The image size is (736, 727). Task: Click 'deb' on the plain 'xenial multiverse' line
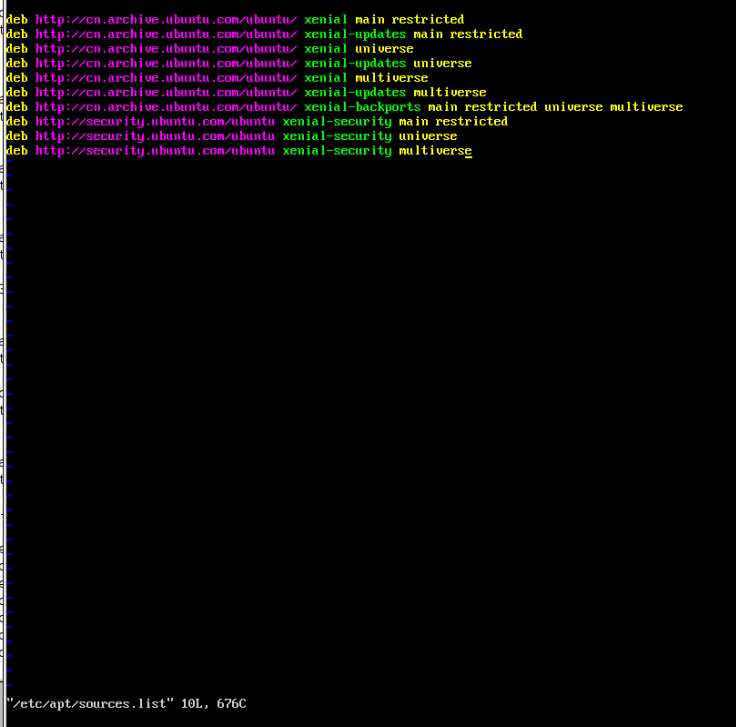[17, 78]
